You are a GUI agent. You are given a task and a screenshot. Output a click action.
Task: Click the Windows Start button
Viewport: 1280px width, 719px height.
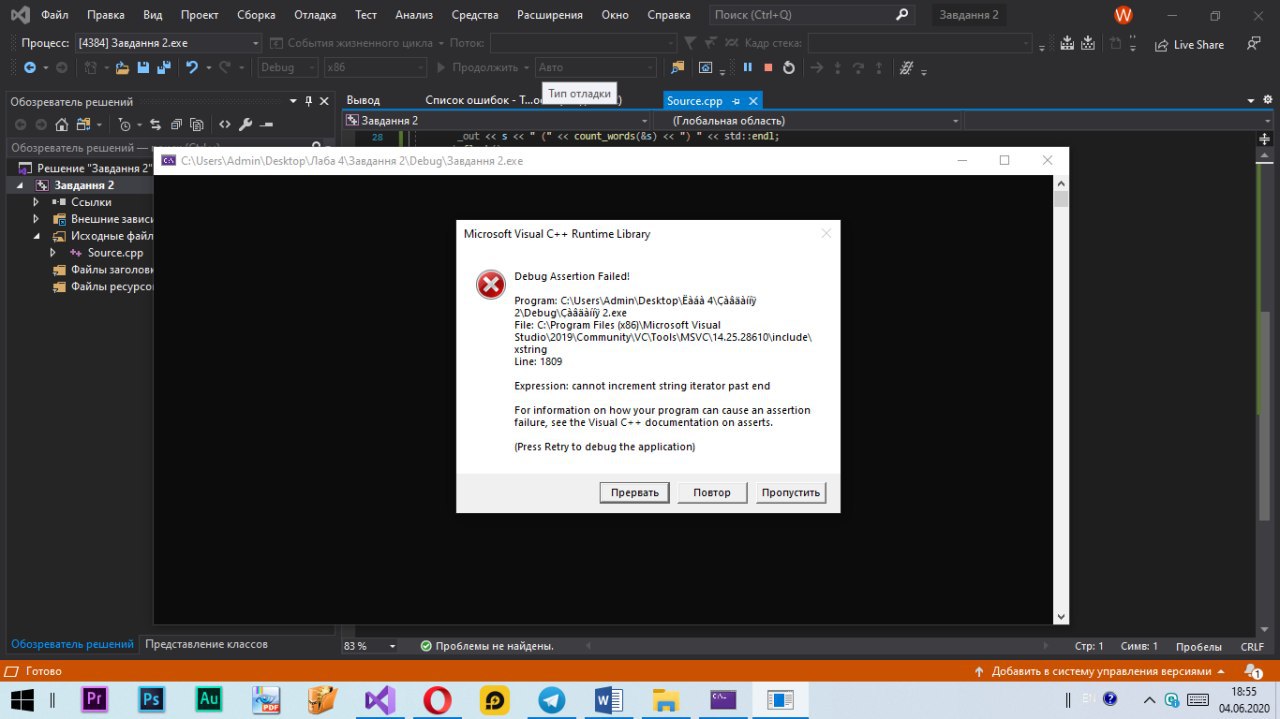point(20,700)
